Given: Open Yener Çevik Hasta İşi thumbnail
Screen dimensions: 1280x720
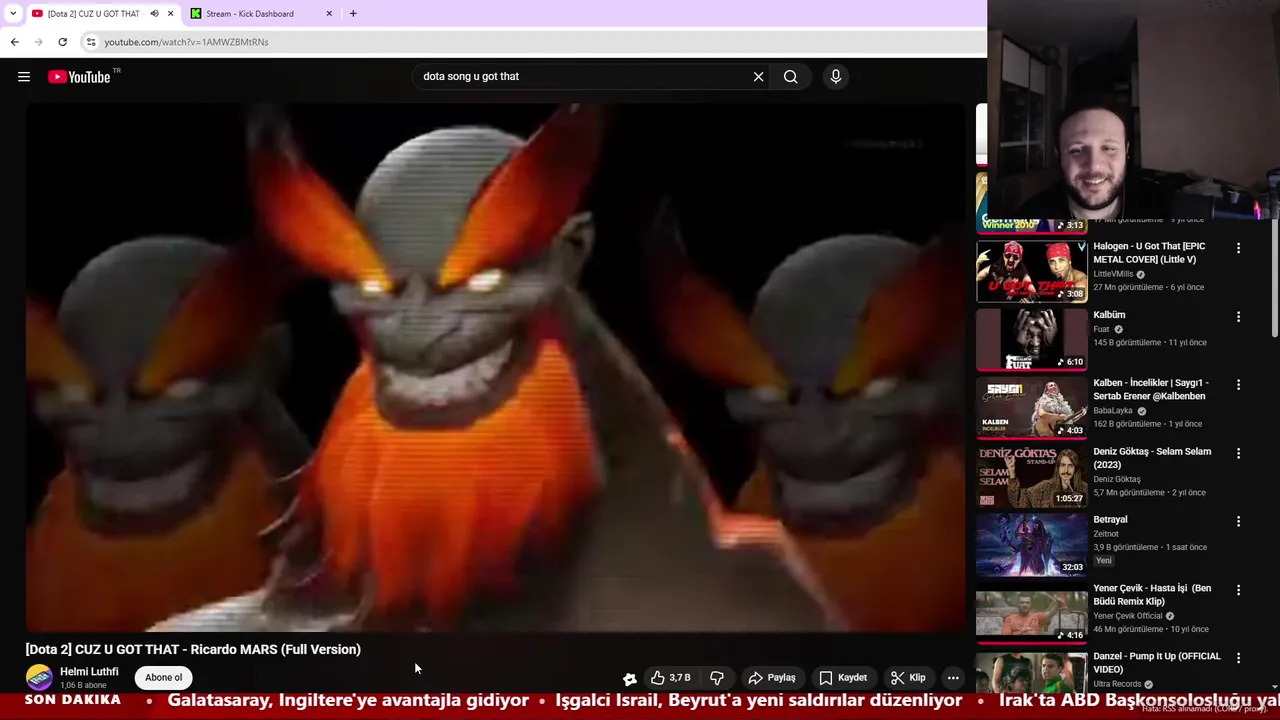Looking at the screenshot, I should point(1031,613).
